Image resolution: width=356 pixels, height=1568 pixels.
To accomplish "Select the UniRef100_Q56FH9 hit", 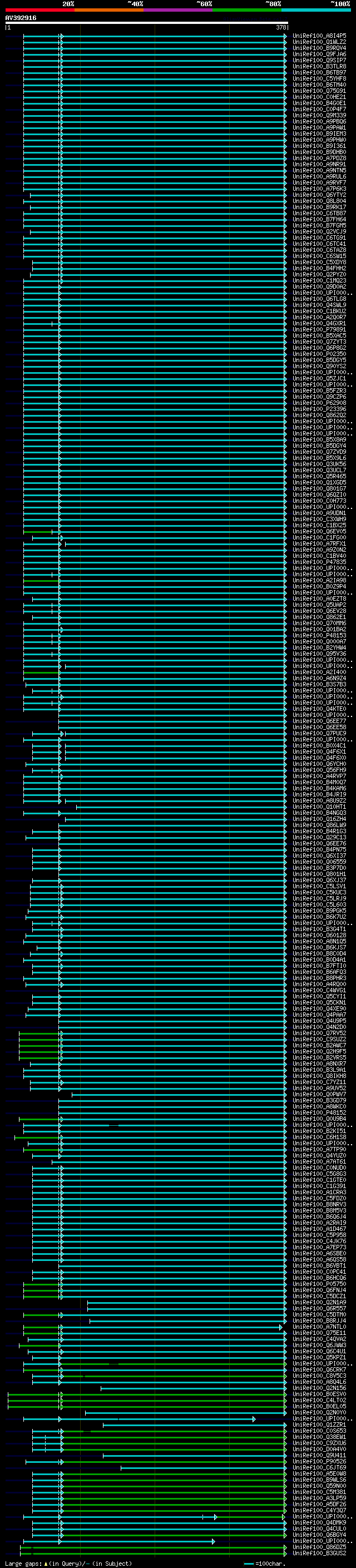I will click(319, 770).
